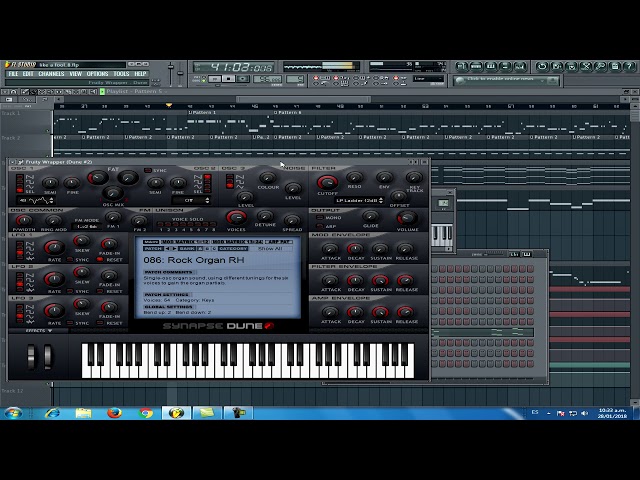The image size is (640, 480).
Task: Click the CATEGORY button
Action: click(233, 249)
